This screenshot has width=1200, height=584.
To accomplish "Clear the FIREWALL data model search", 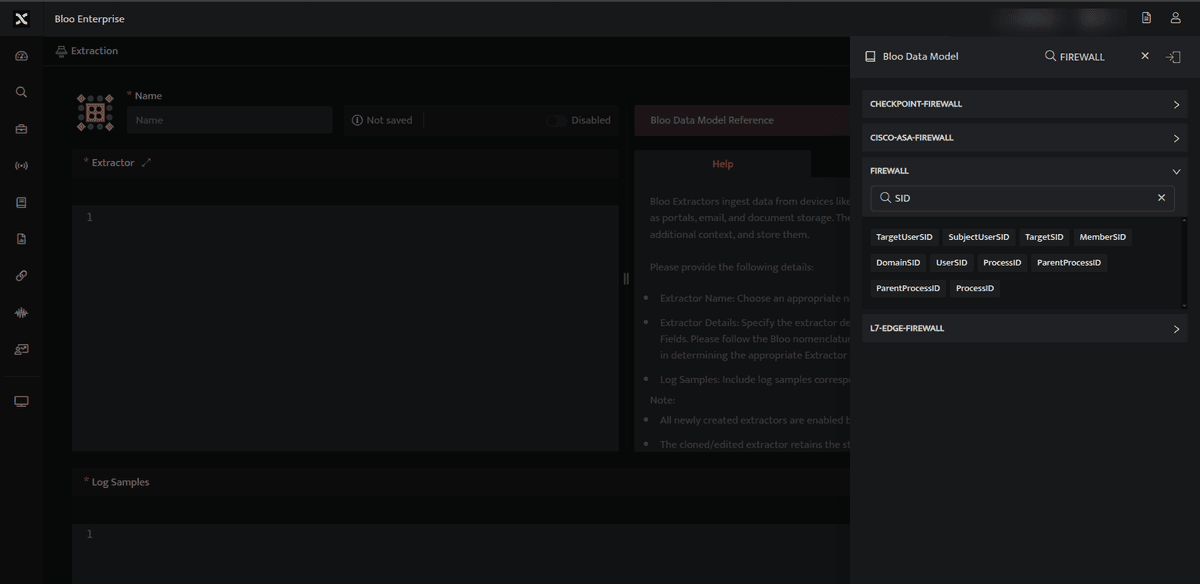I will (x=1145, y=56).
